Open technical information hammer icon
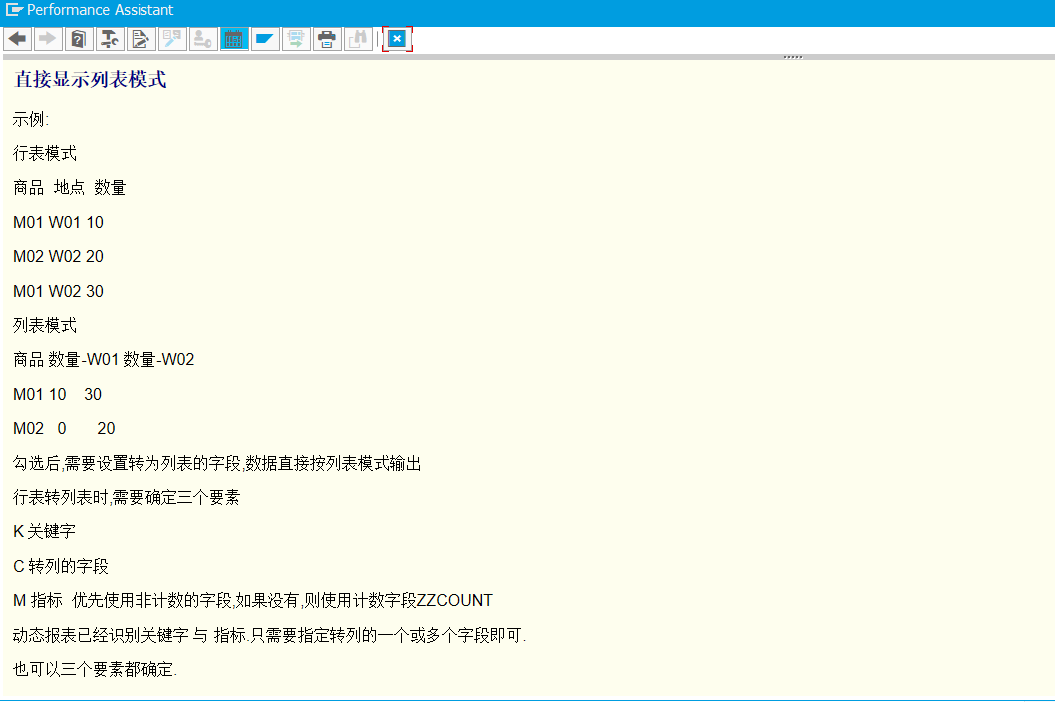This screenshot has width=1055, height=702. 109,39
